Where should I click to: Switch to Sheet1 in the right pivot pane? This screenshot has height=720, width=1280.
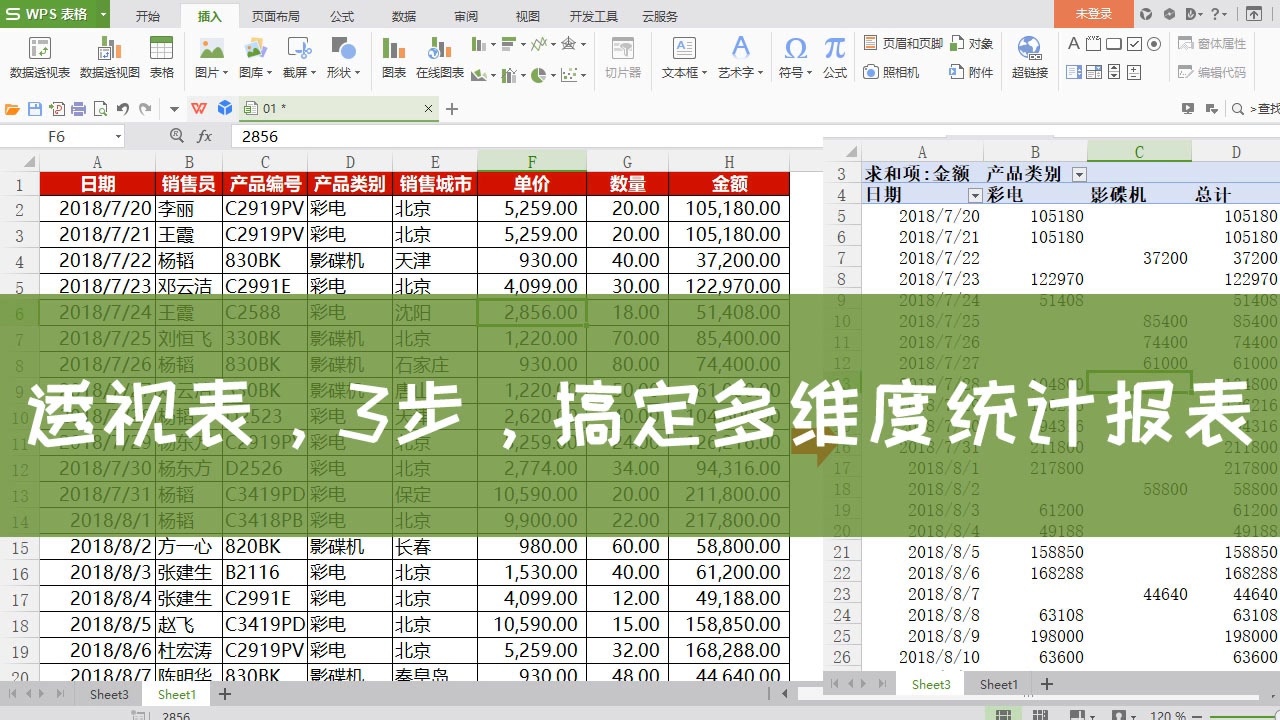[998, 684]
